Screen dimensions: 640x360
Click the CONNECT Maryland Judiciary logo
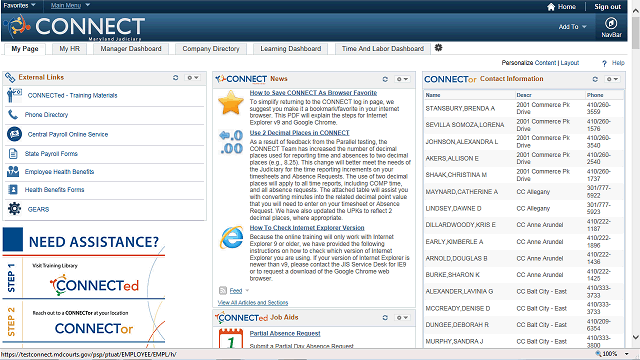(75, 27)
